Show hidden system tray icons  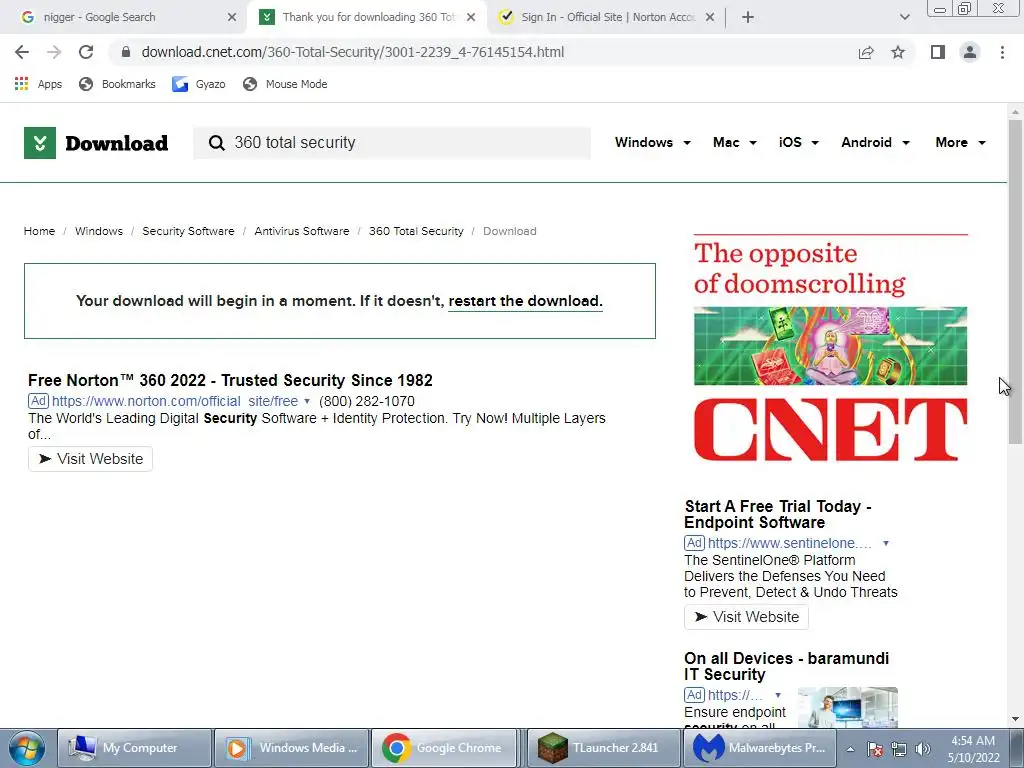tap(850, 749)
